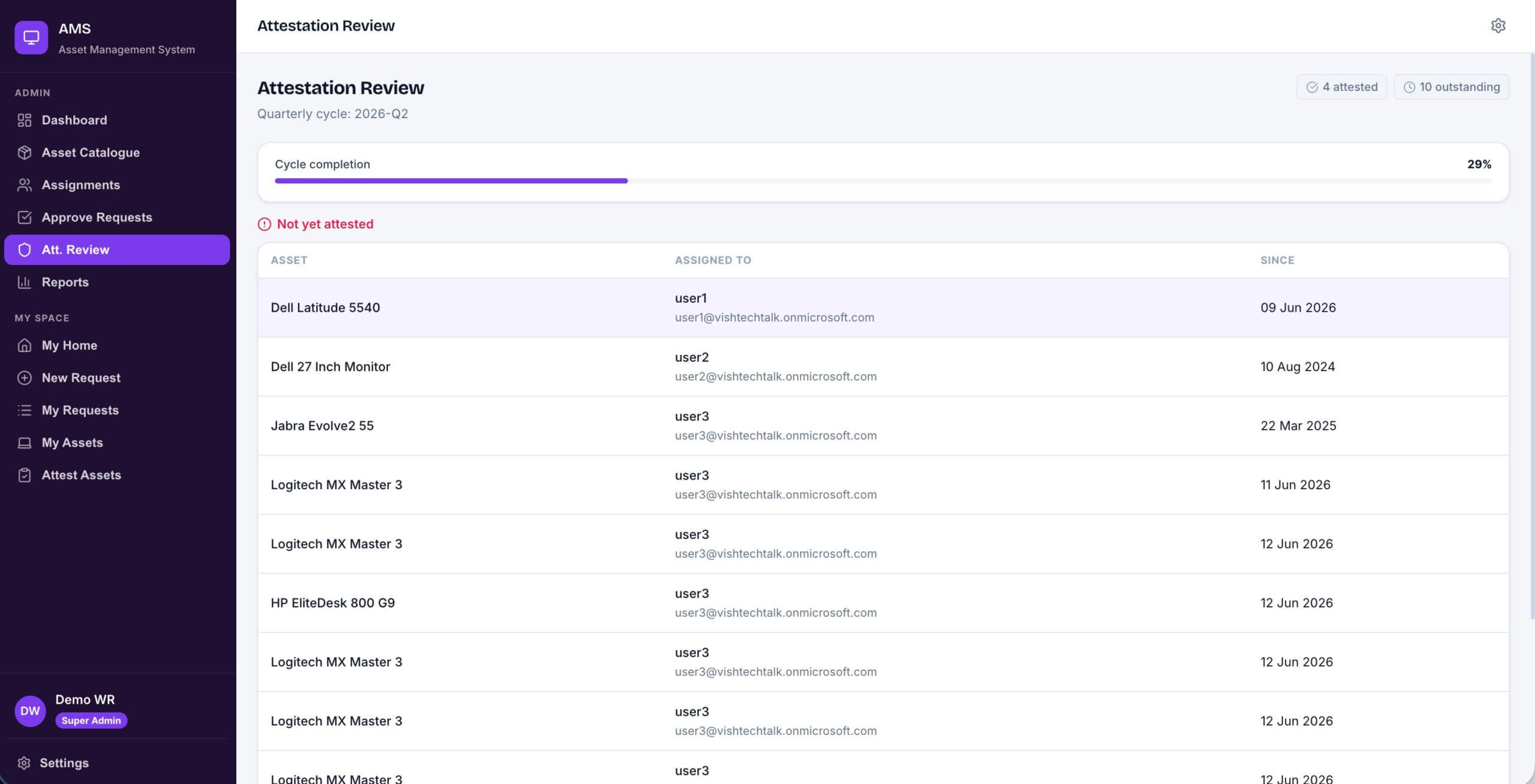Click user3 name in Jabra Evolve2 row
Screen dimensions: 1535x784
click(x=692, y=416)
